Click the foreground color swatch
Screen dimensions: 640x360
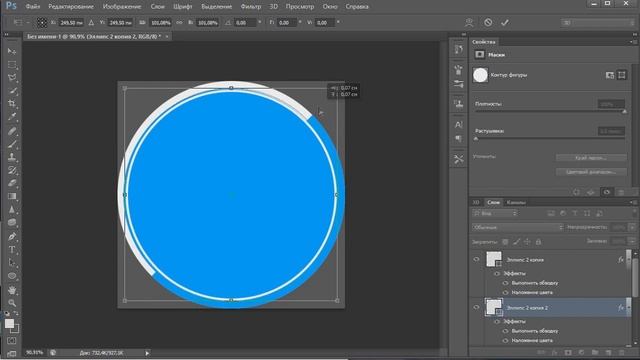[9, 324]
